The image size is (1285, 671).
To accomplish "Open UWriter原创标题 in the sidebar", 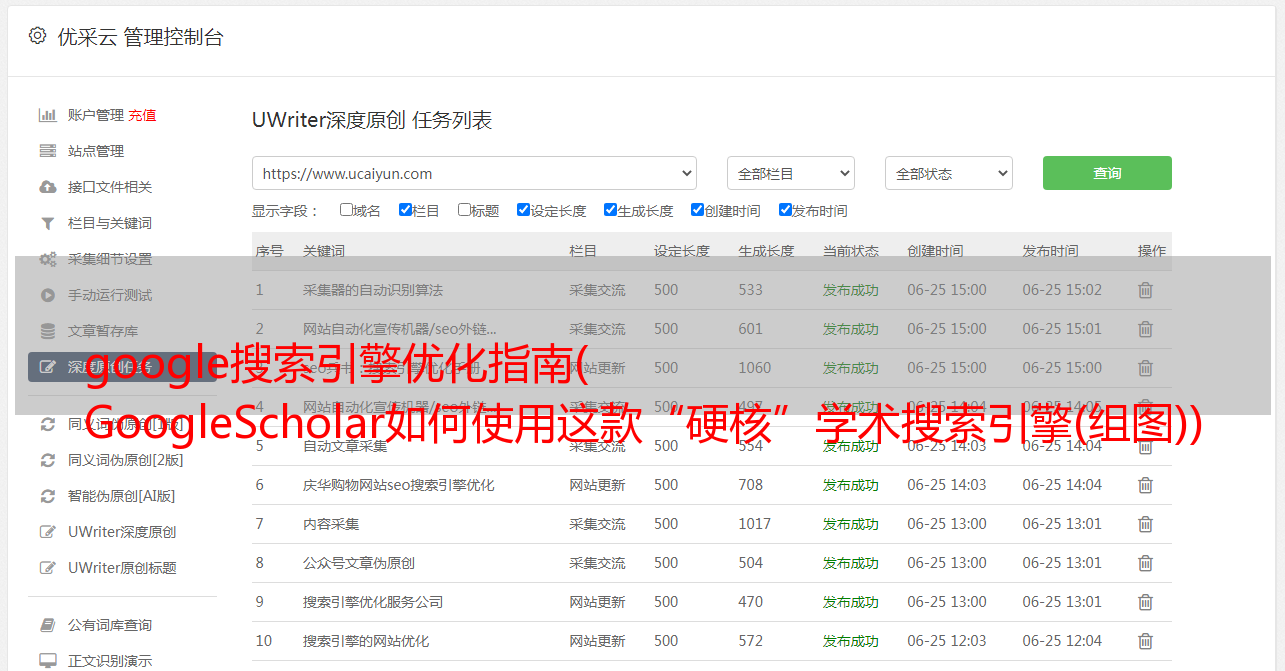I will pyautogui.click(x=122, y=568).
